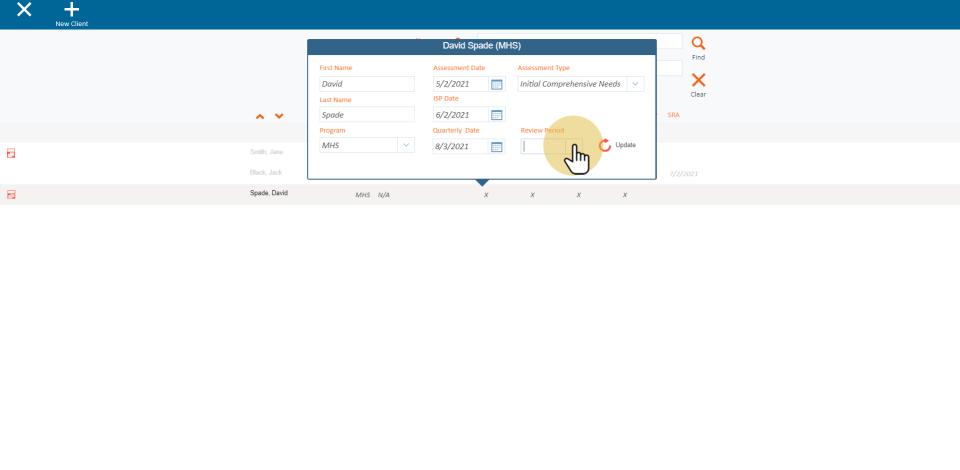Click the Last Name field
Screen dimensions: 960x470
click(366, 115)
